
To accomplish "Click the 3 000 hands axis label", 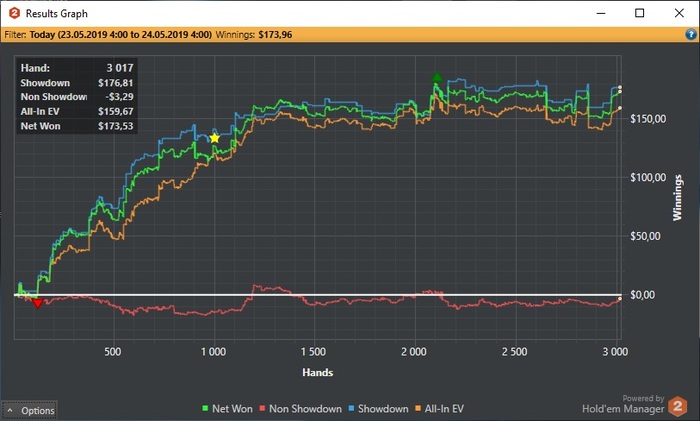I will click(x=615, y=352).
